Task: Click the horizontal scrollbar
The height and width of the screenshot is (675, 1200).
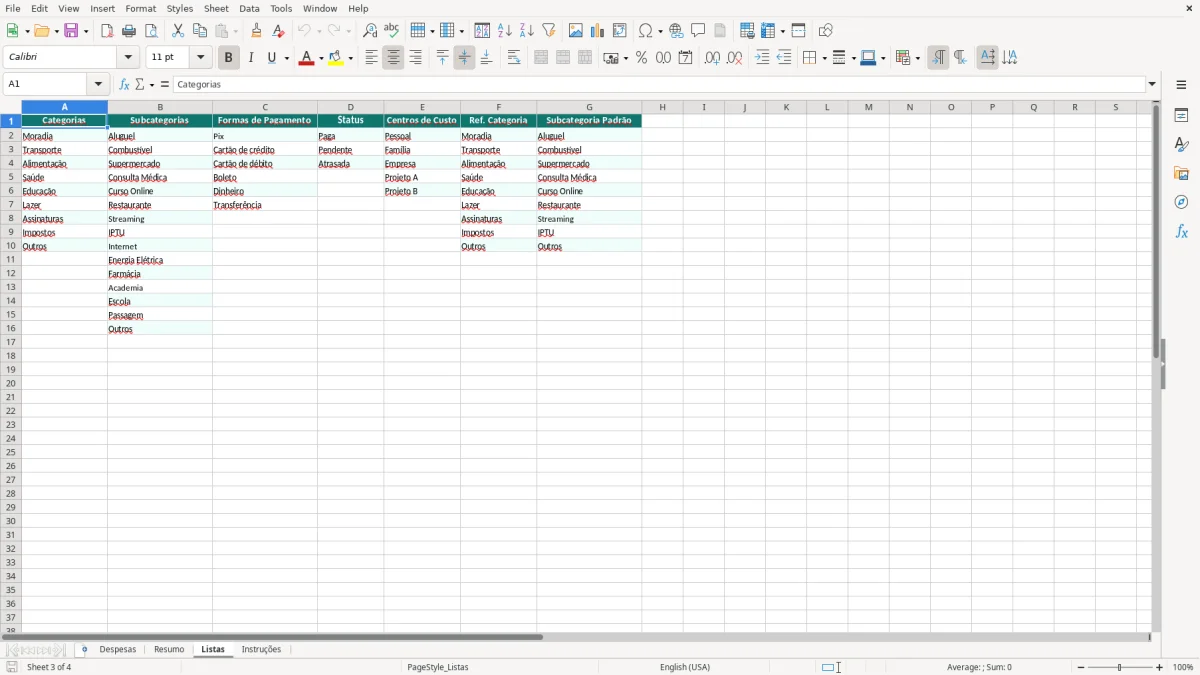Action: (272, 637)
